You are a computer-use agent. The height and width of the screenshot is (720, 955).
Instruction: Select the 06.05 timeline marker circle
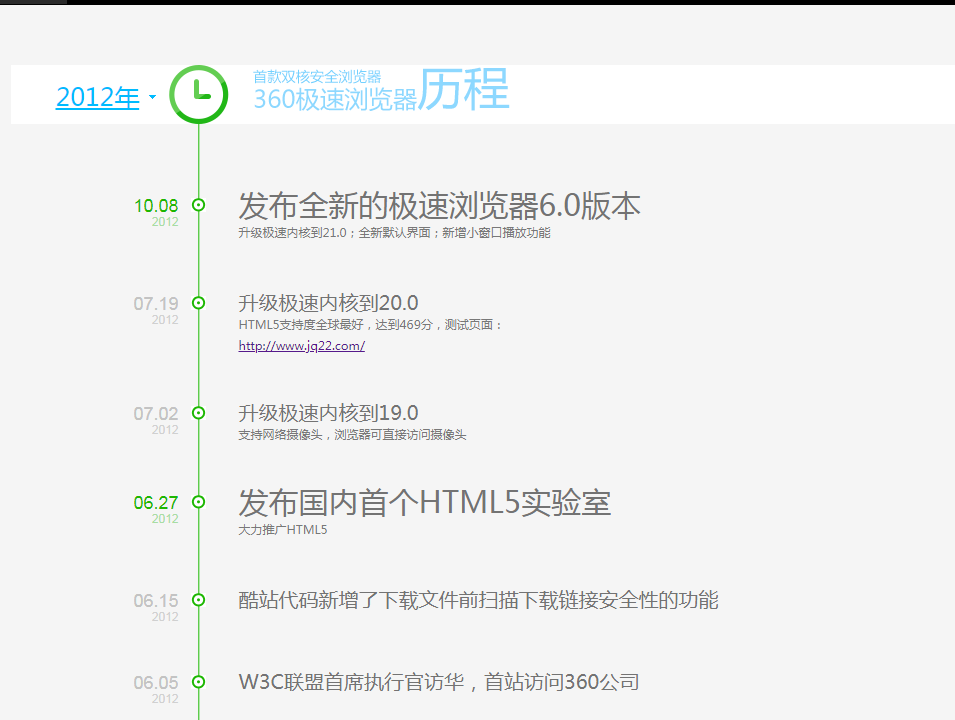pos(199,682)
